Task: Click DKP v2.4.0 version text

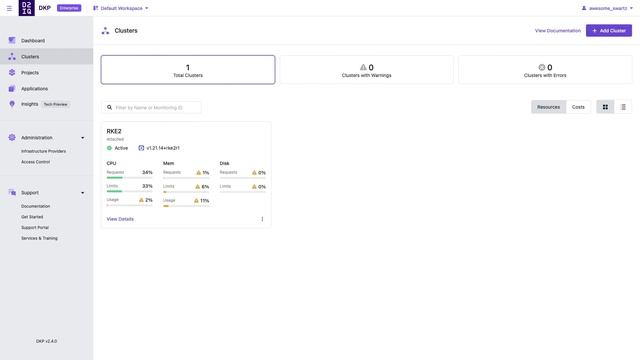Action: coord(47,341)
